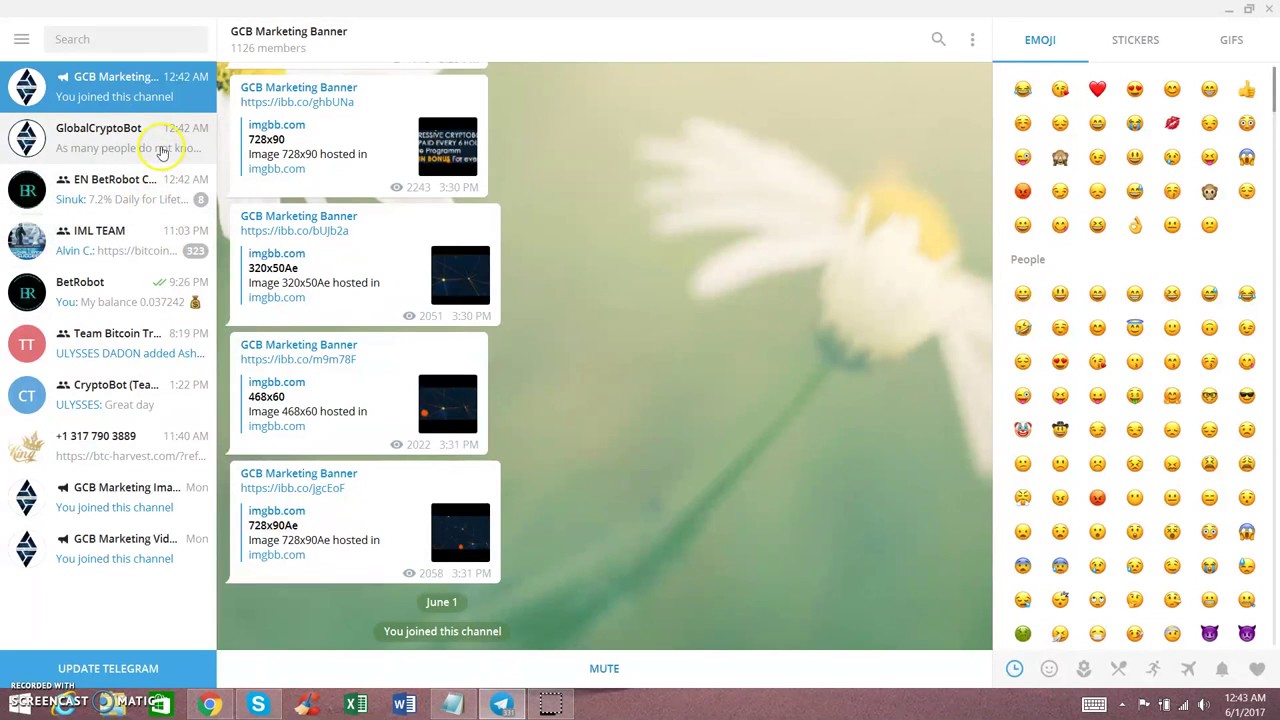
Task: Open the CryptoBot (Tea... group chat
Action: 108,394
